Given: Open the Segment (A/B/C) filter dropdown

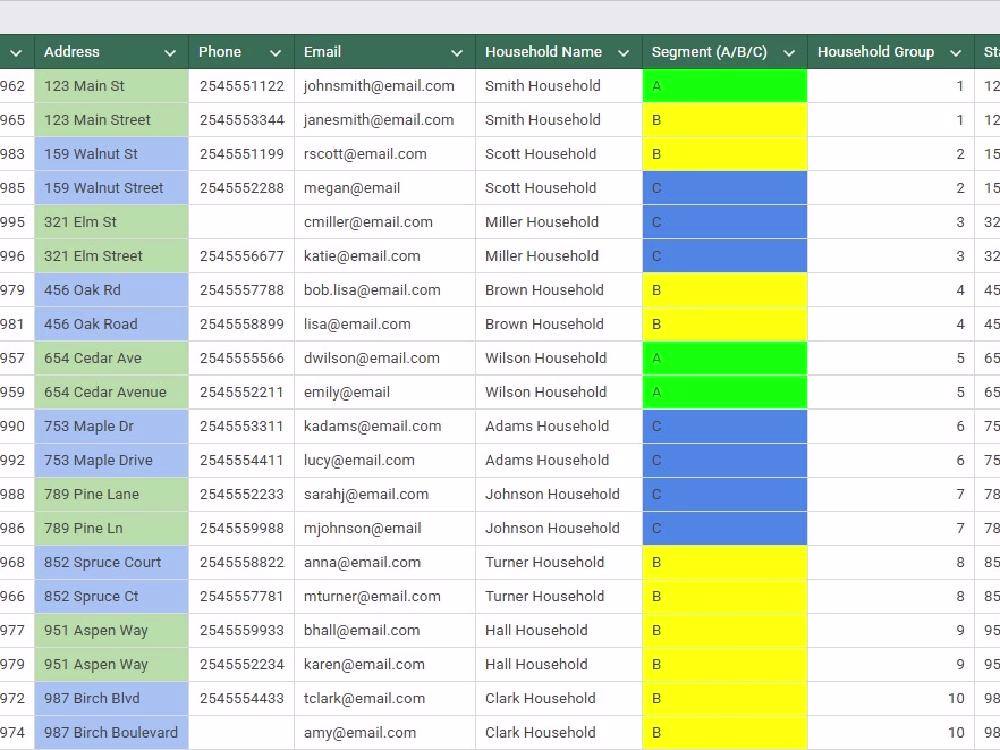Looking at the screenshot, I should pos(789,53).
